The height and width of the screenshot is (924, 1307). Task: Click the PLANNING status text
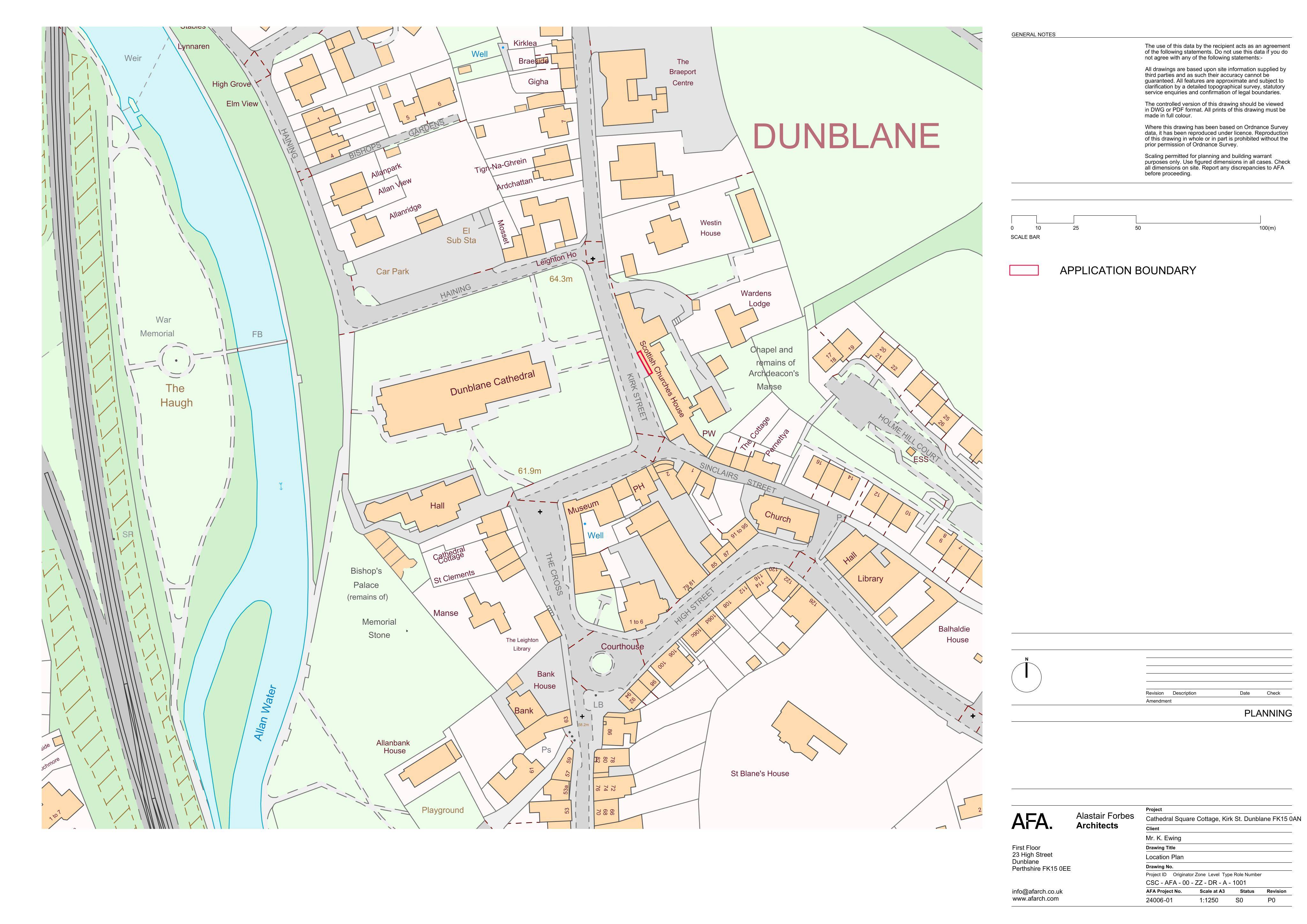(1268, 713)
